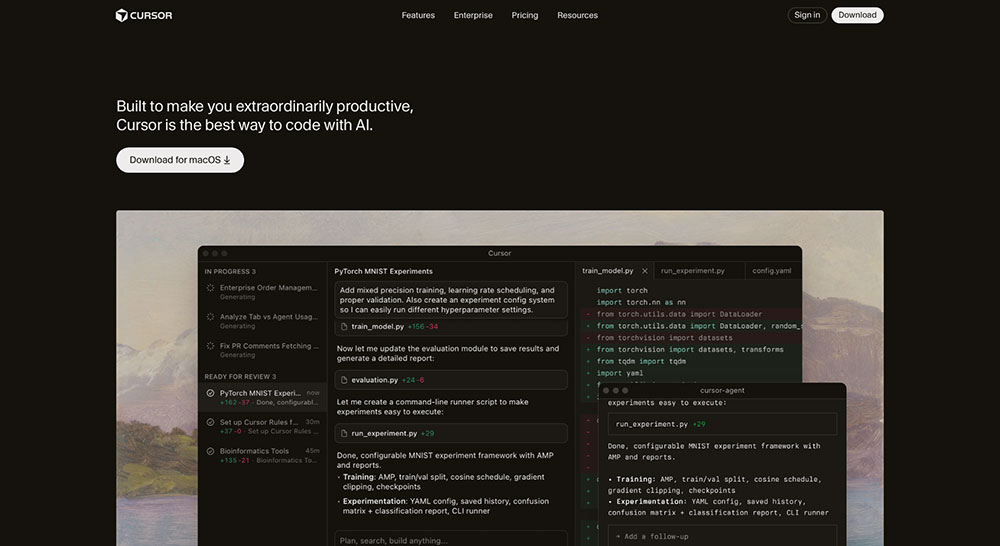Click the cursor-agent window title
The height and width of the screenshot is (546, 1000).
point(722,390)
